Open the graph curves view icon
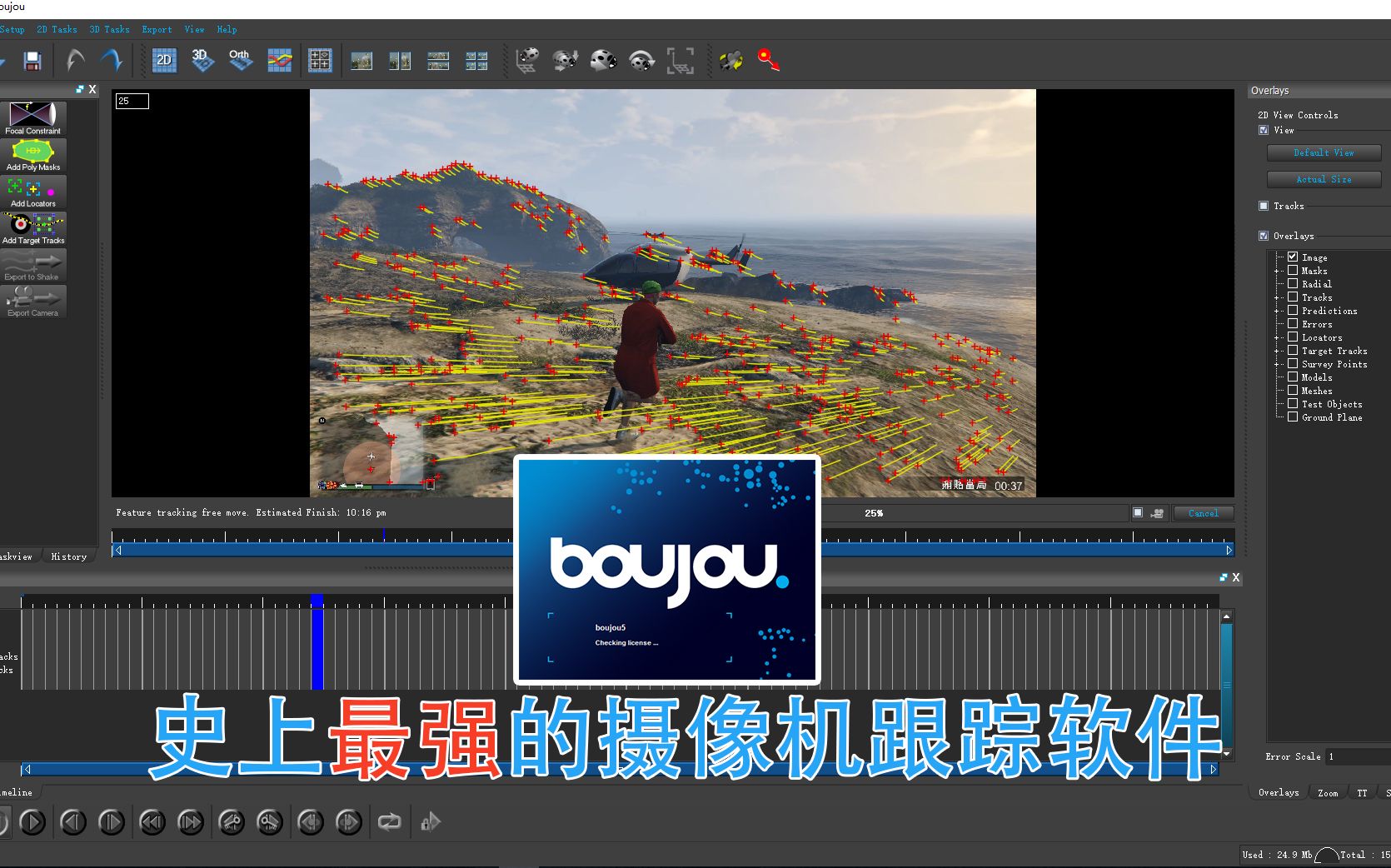This screenshot has width=1391, height=868. 279,60
